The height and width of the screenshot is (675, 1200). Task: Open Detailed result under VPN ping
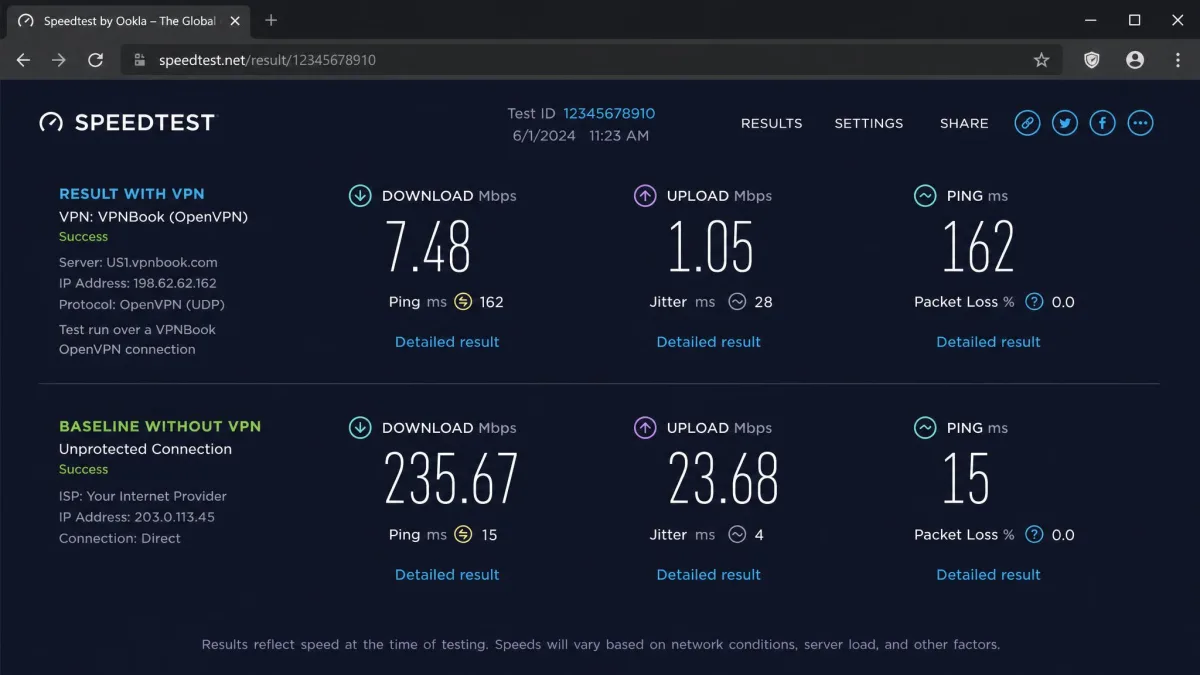click(x=988, y=342)
